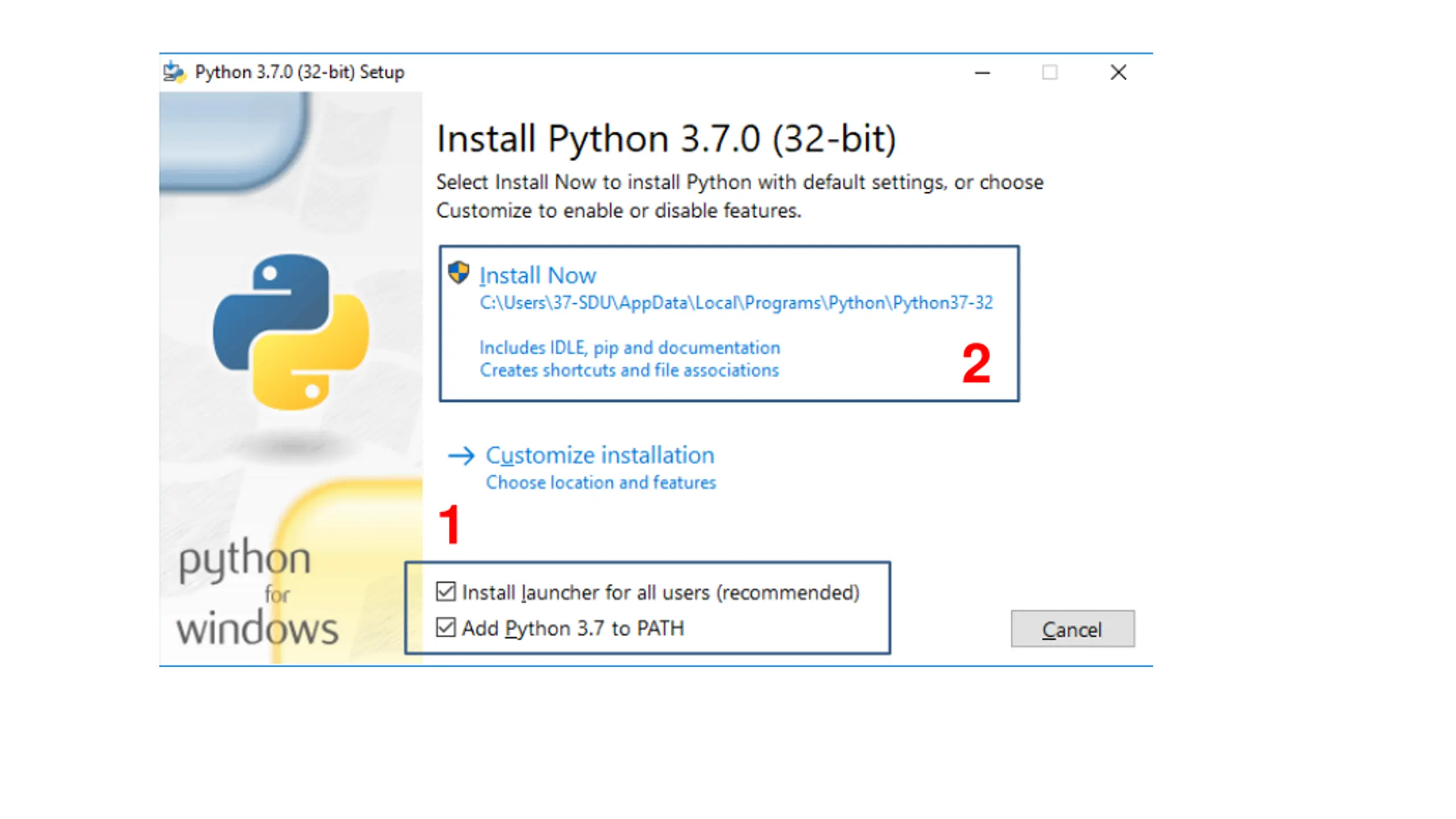The width and height of the screenshot is (1456, 819).
Task: Toggle Install launcher for all users checkbox
Action: coord(446,591)
